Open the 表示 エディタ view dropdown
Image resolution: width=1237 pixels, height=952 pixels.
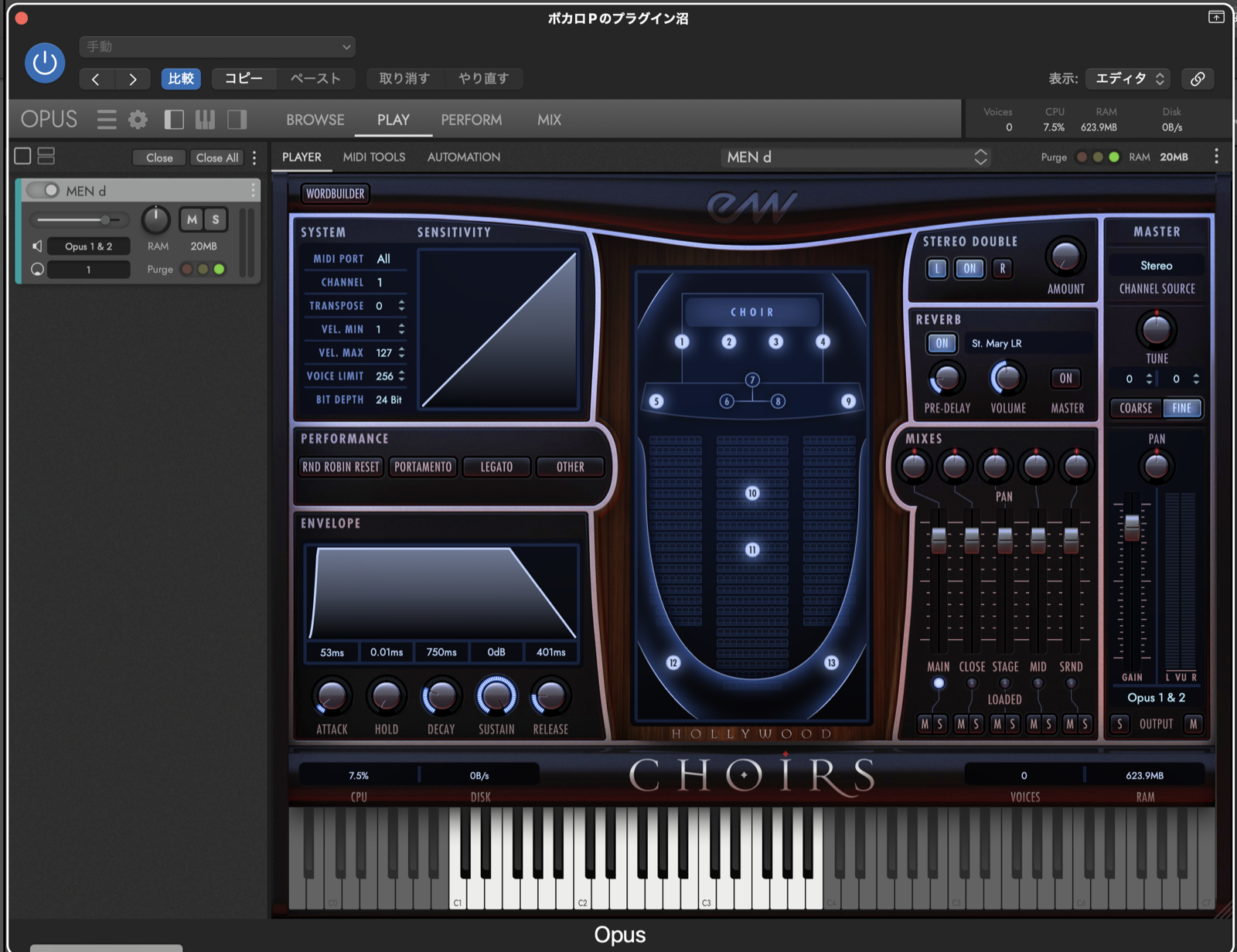pos(1128,79)
